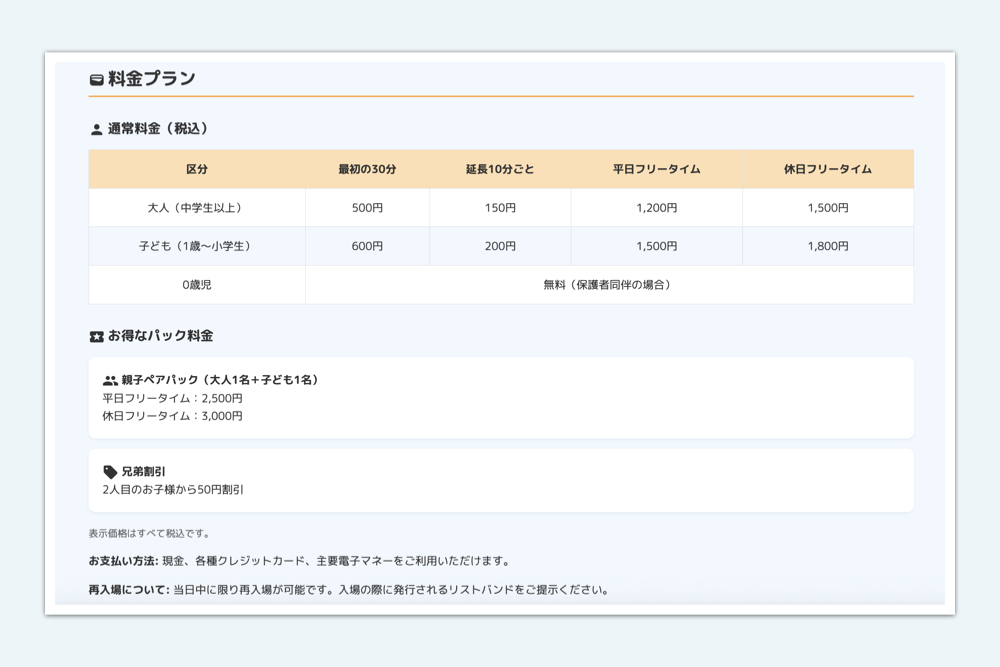
Task: Click the star badge icon beside お得なパック料金
Action: pos(93,334)
